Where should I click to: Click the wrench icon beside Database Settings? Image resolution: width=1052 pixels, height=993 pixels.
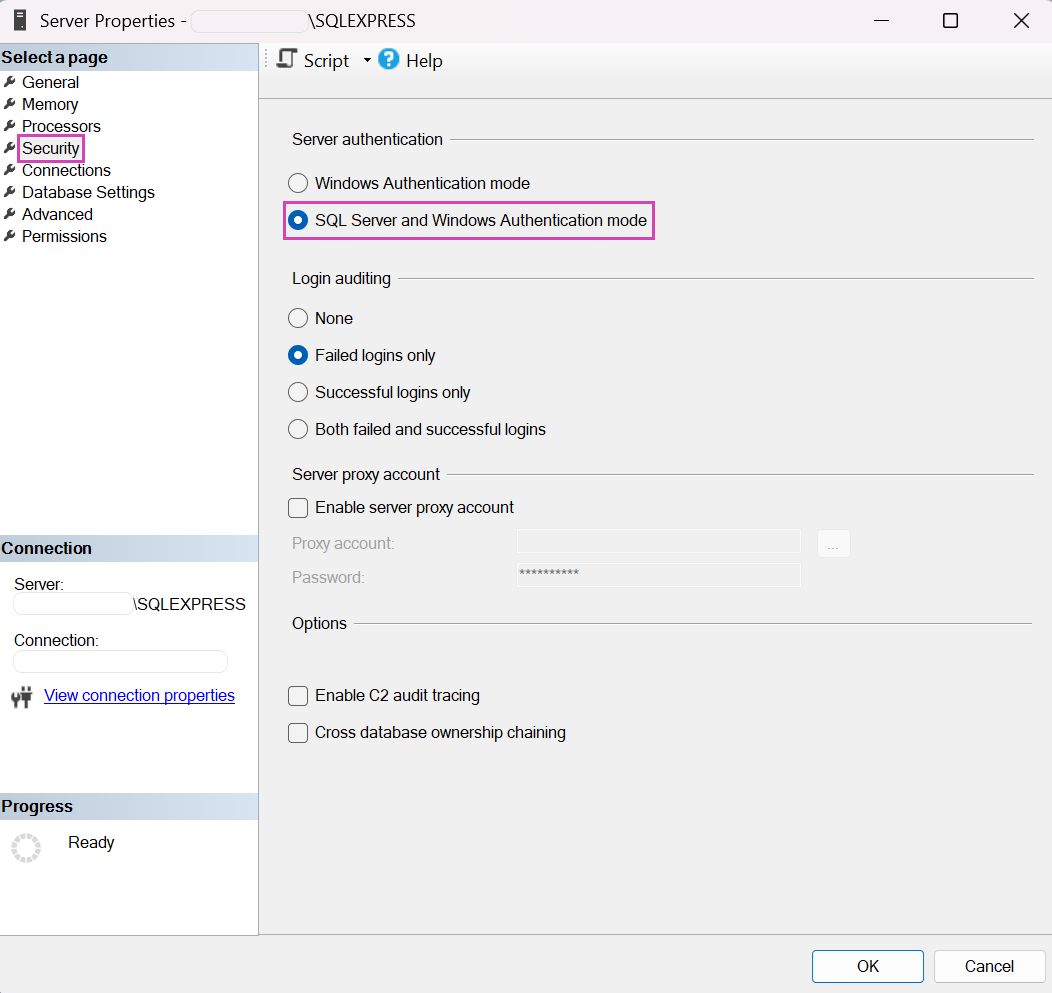[10, 192]
